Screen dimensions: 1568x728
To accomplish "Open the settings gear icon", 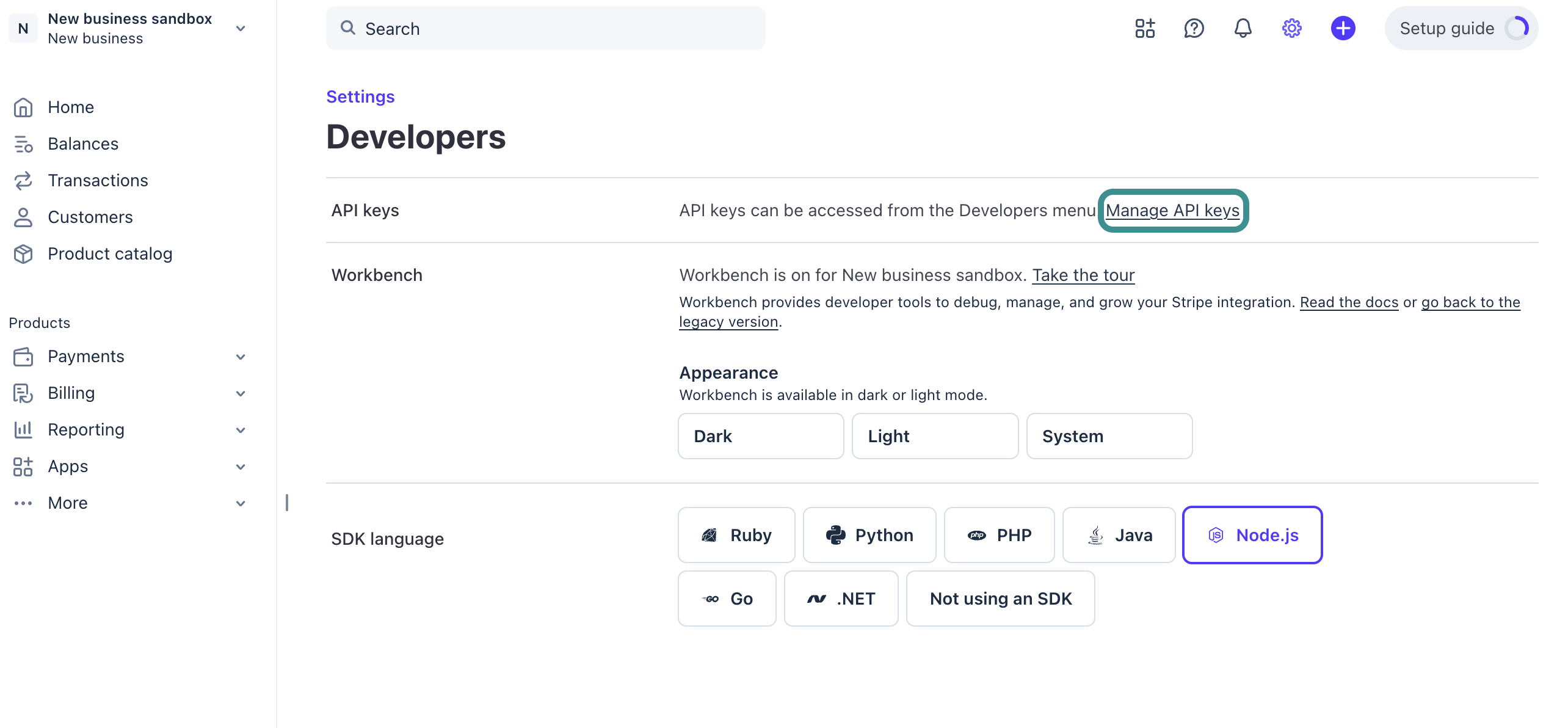I will pyautogui.click(x=1291, y=28).
